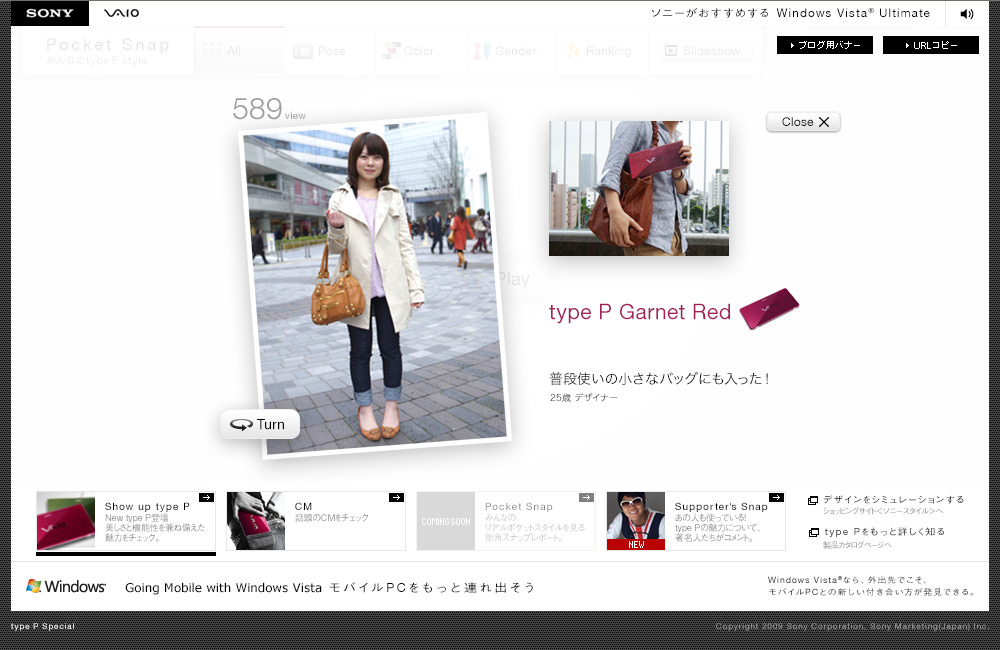Click the red laptop close-up photo
Screen dimensions: 1000x650
tap(639, 188)
